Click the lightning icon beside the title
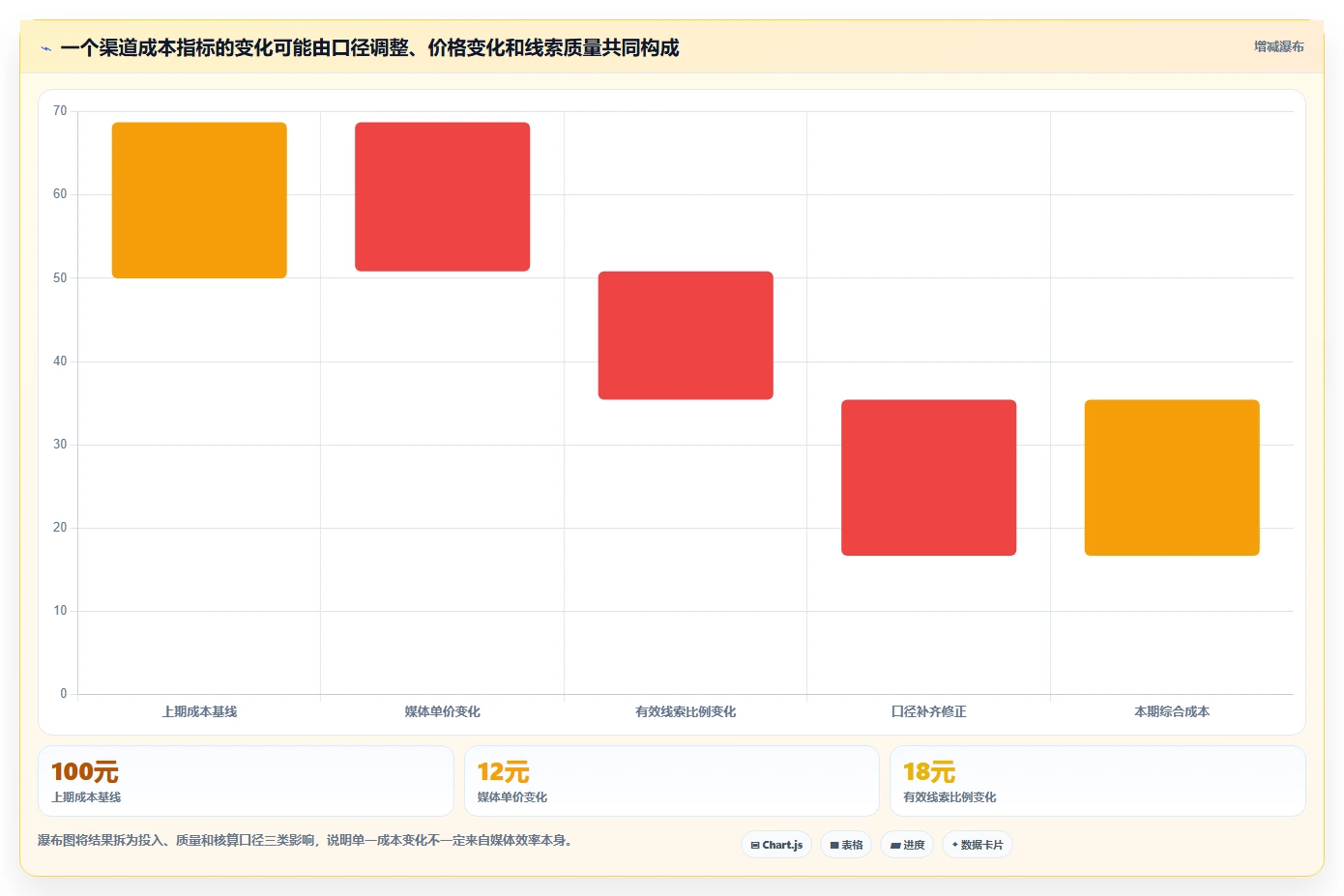Viewport: 1344px width, 896px height. [45, 48]
